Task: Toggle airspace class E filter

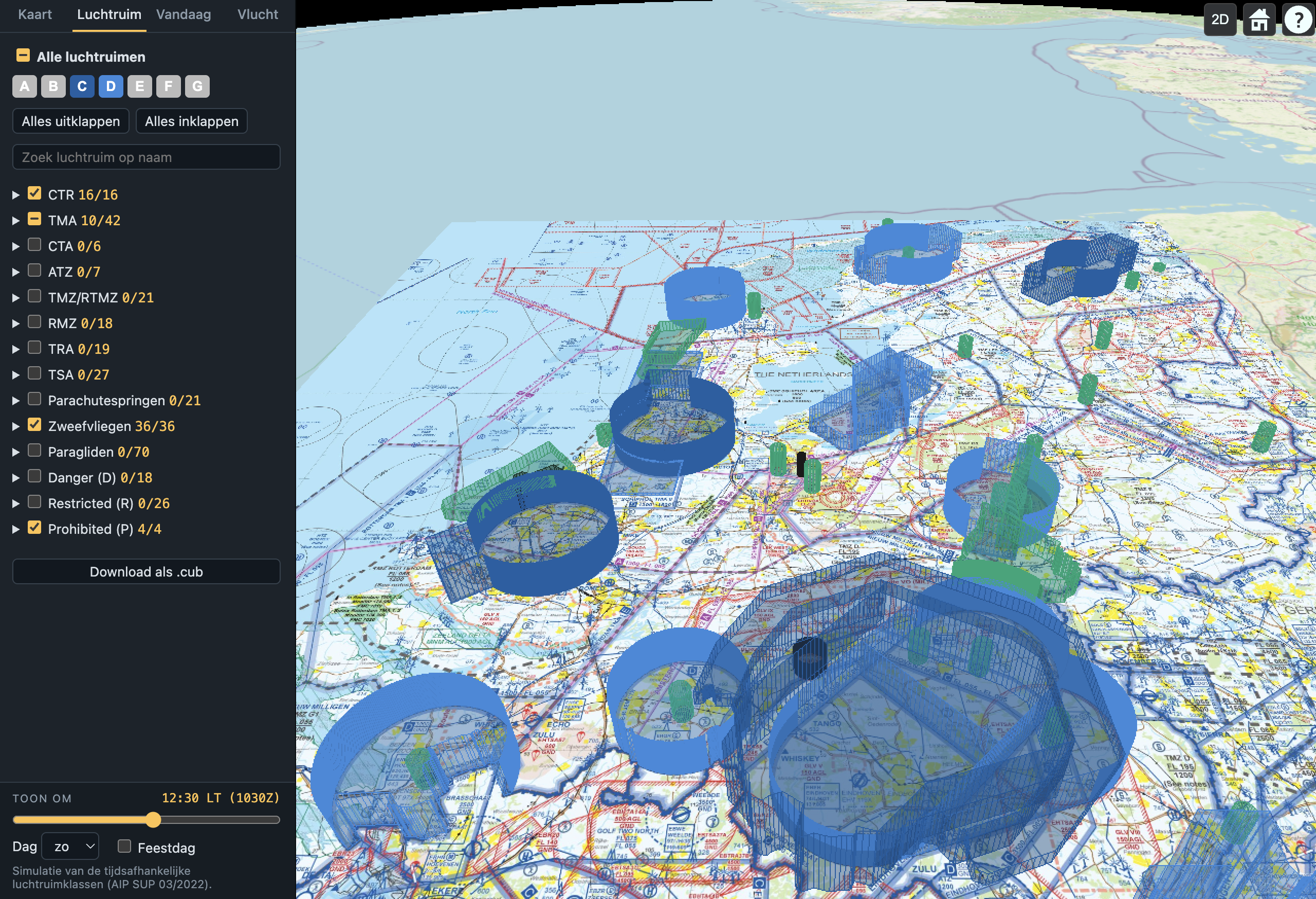Action: [140, 86]
